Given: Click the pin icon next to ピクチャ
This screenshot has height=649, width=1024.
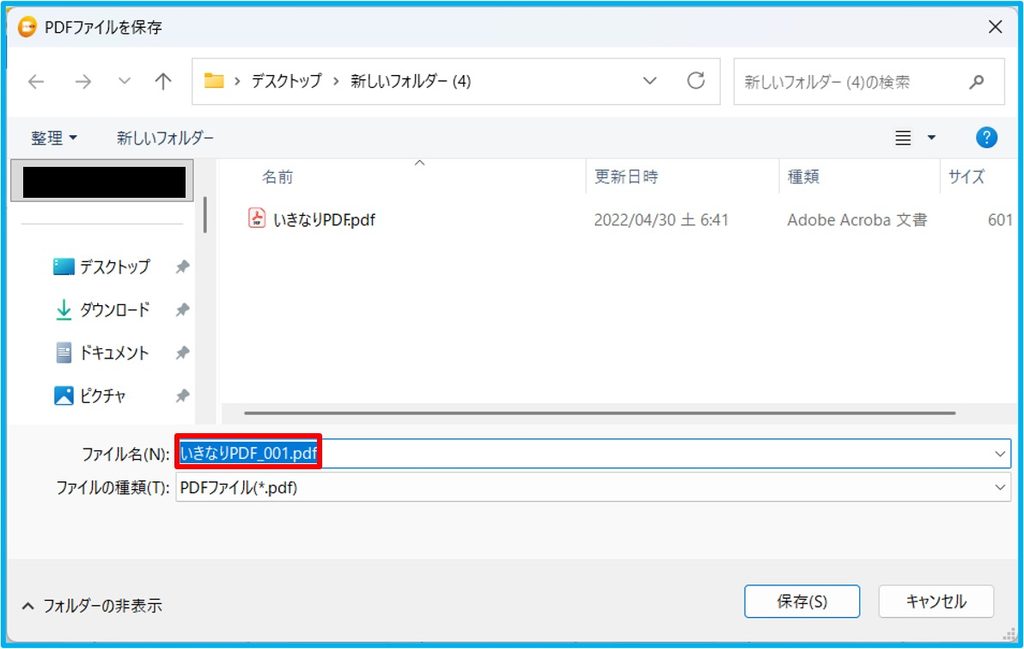Looking at the screenshot, I should (182, 396).
